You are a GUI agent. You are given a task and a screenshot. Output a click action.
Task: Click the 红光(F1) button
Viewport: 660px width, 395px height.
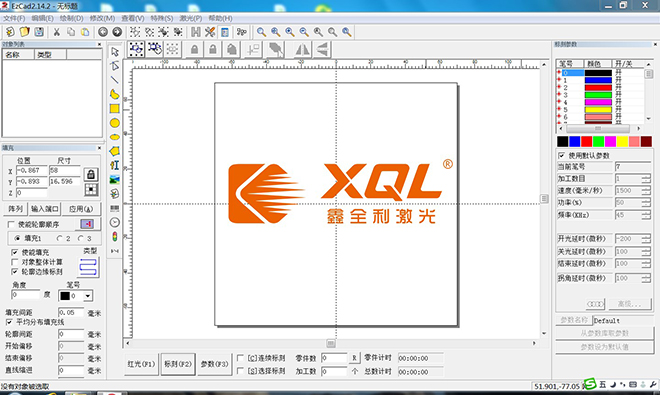pyautogui.click(x=141, y=364)
